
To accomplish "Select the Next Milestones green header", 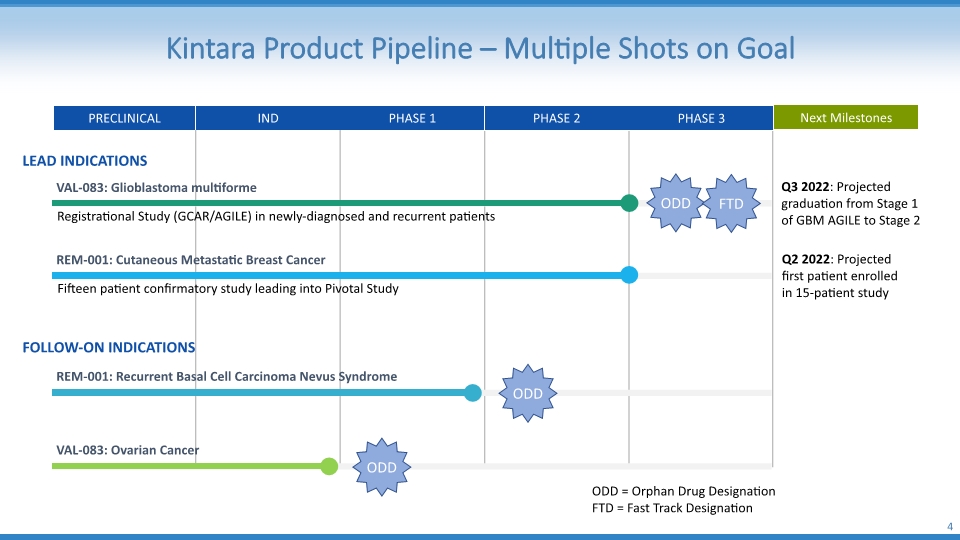I will pyautogui.click(x=846, y=117).
